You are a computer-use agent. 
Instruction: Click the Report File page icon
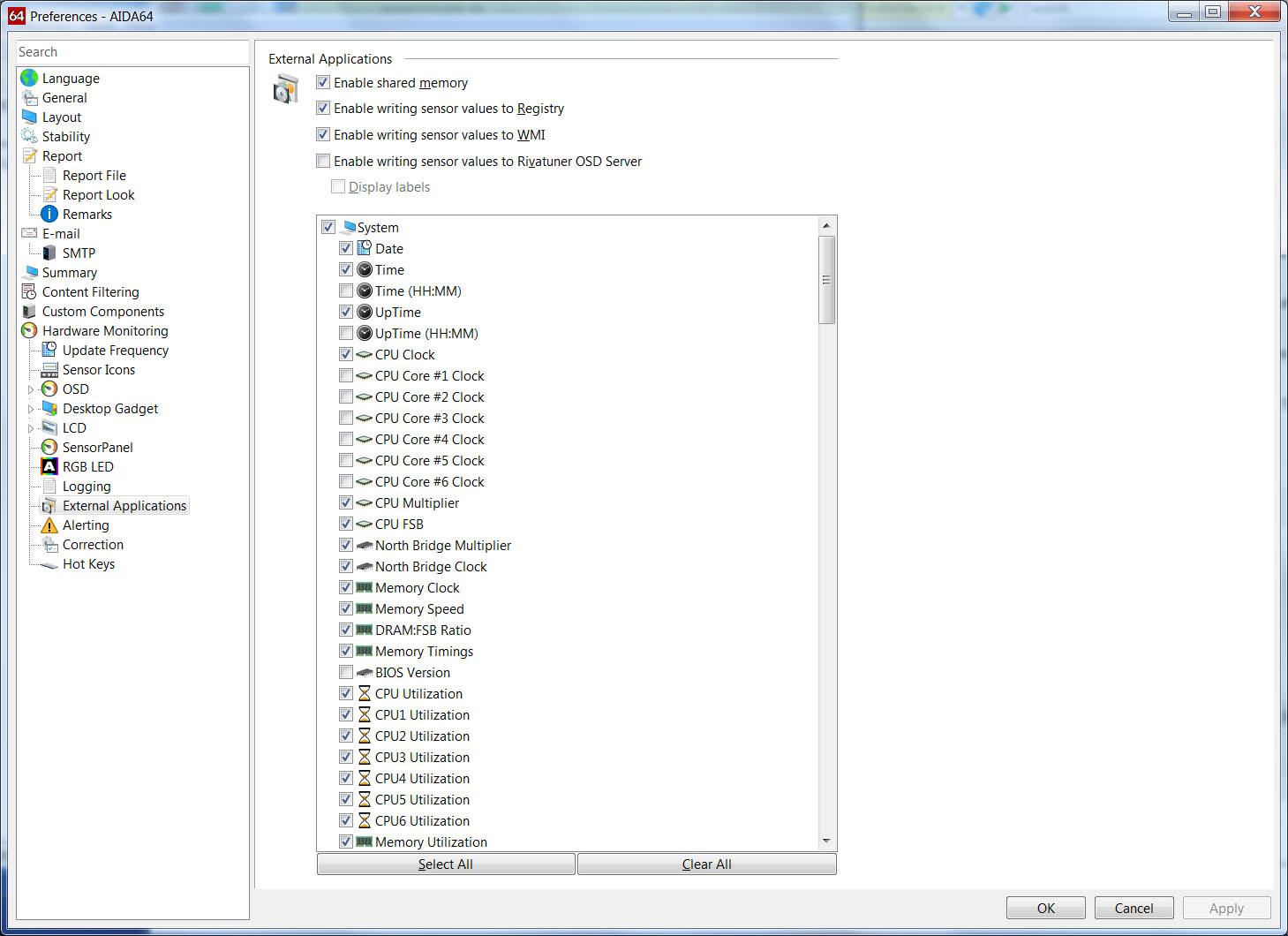tap(49, 176)
